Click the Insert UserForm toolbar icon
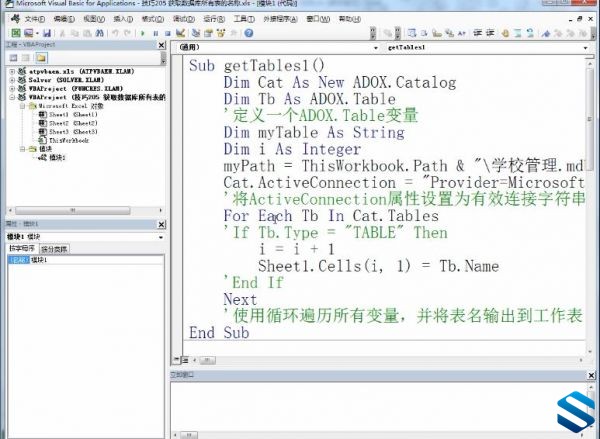Screen dimensions: 600x439 28,33
